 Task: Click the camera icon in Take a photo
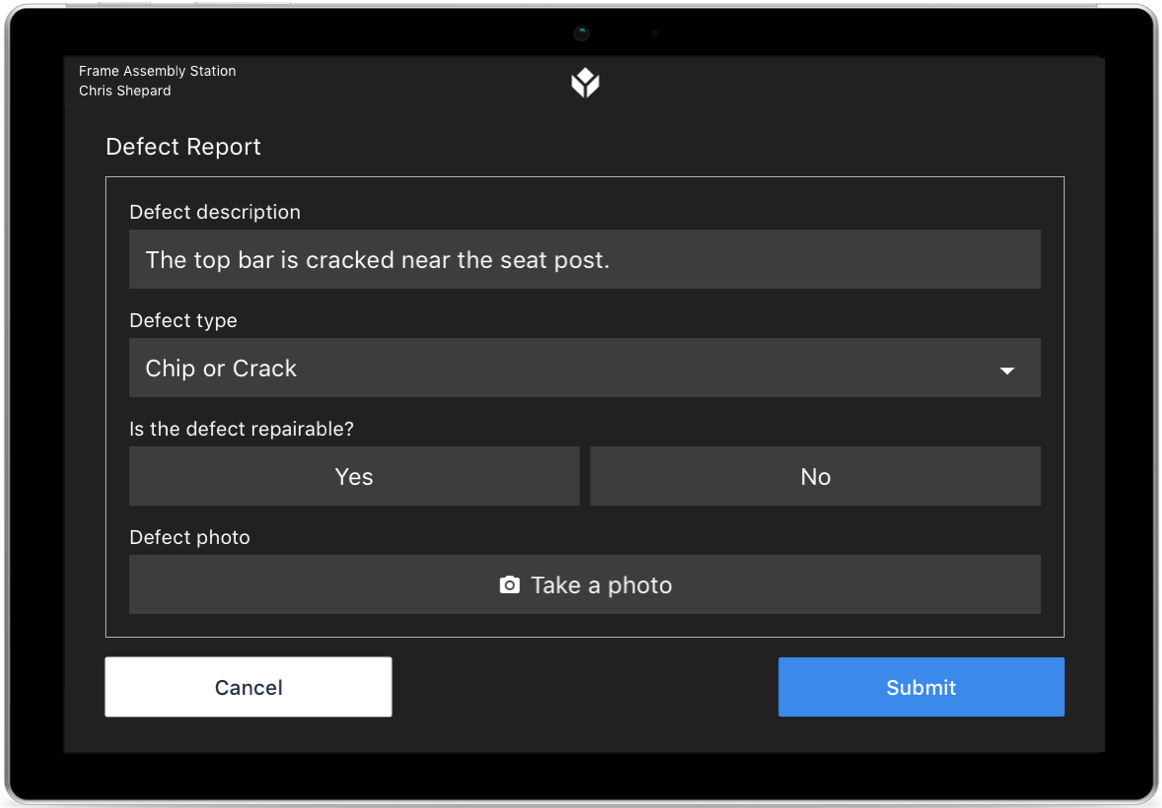509,585
